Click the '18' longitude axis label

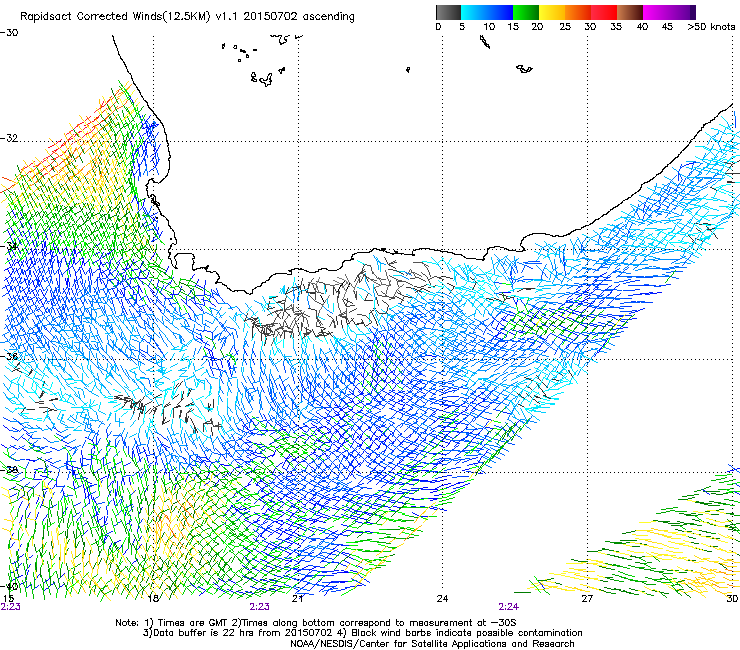point(153,599)
